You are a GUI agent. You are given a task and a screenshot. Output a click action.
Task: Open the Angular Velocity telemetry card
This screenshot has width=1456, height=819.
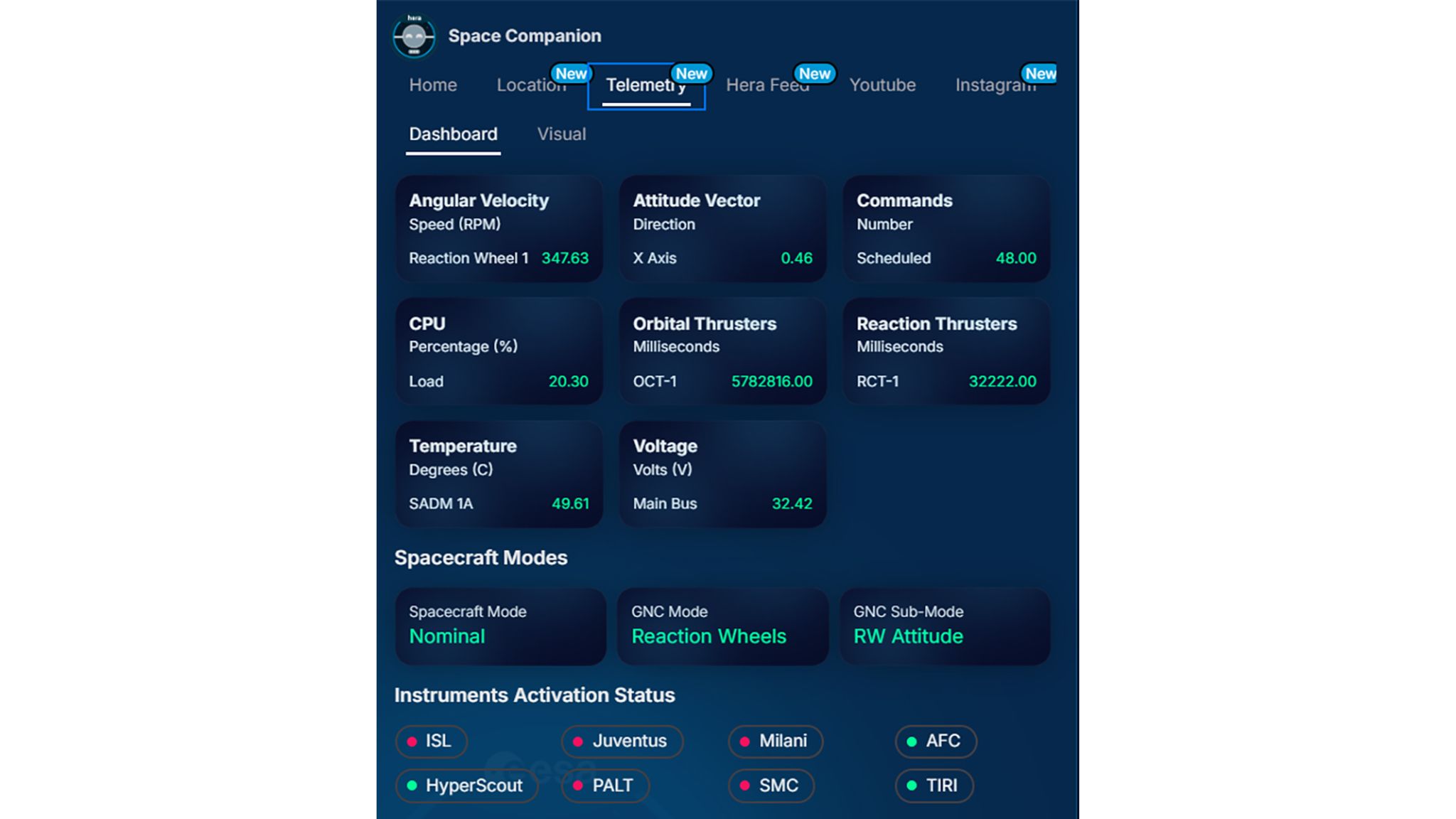coord(498,228)
